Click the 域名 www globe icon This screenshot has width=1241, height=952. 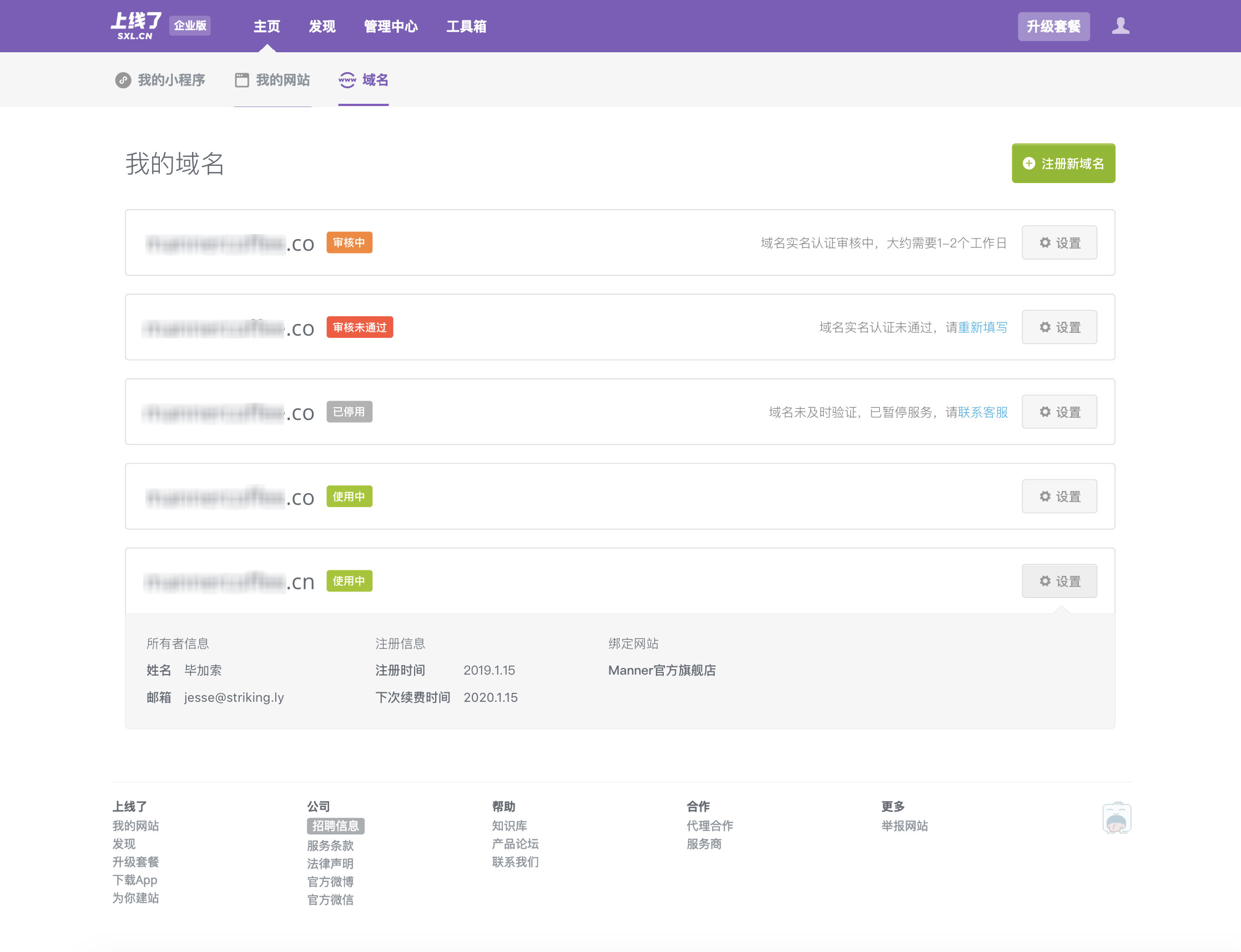347,80
